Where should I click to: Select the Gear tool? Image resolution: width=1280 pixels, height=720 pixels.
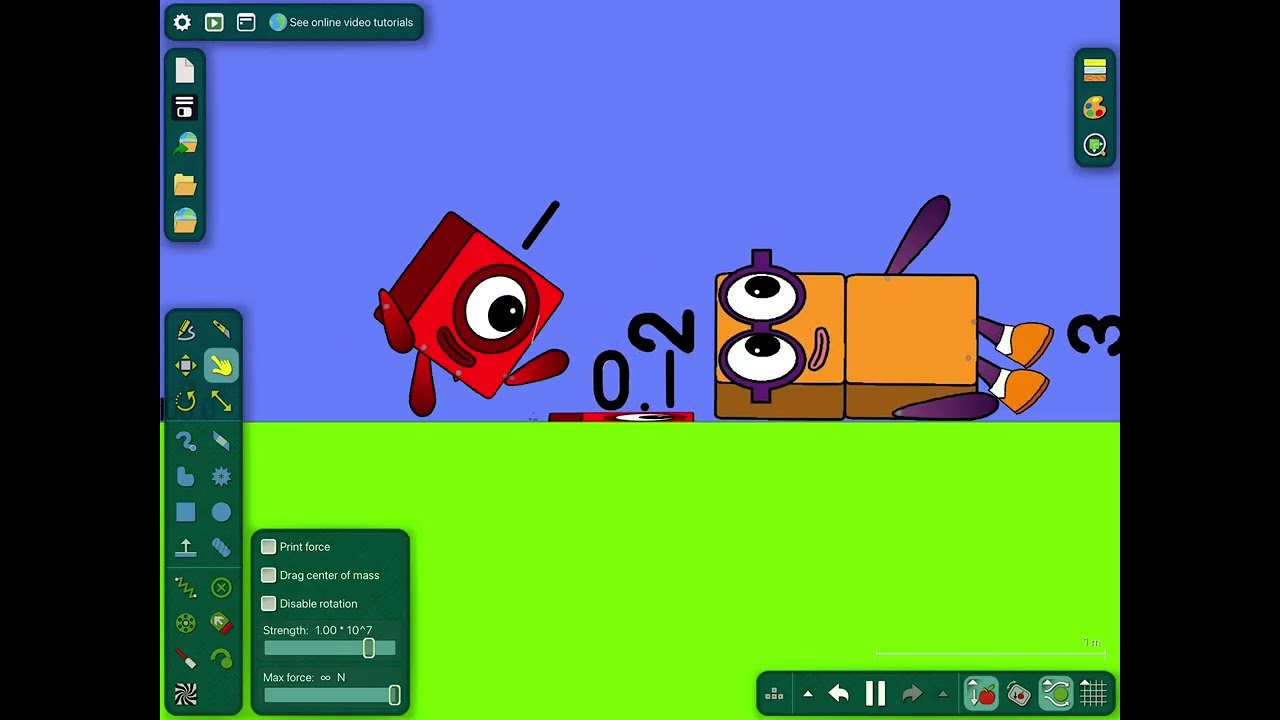(x=221, y=477)
